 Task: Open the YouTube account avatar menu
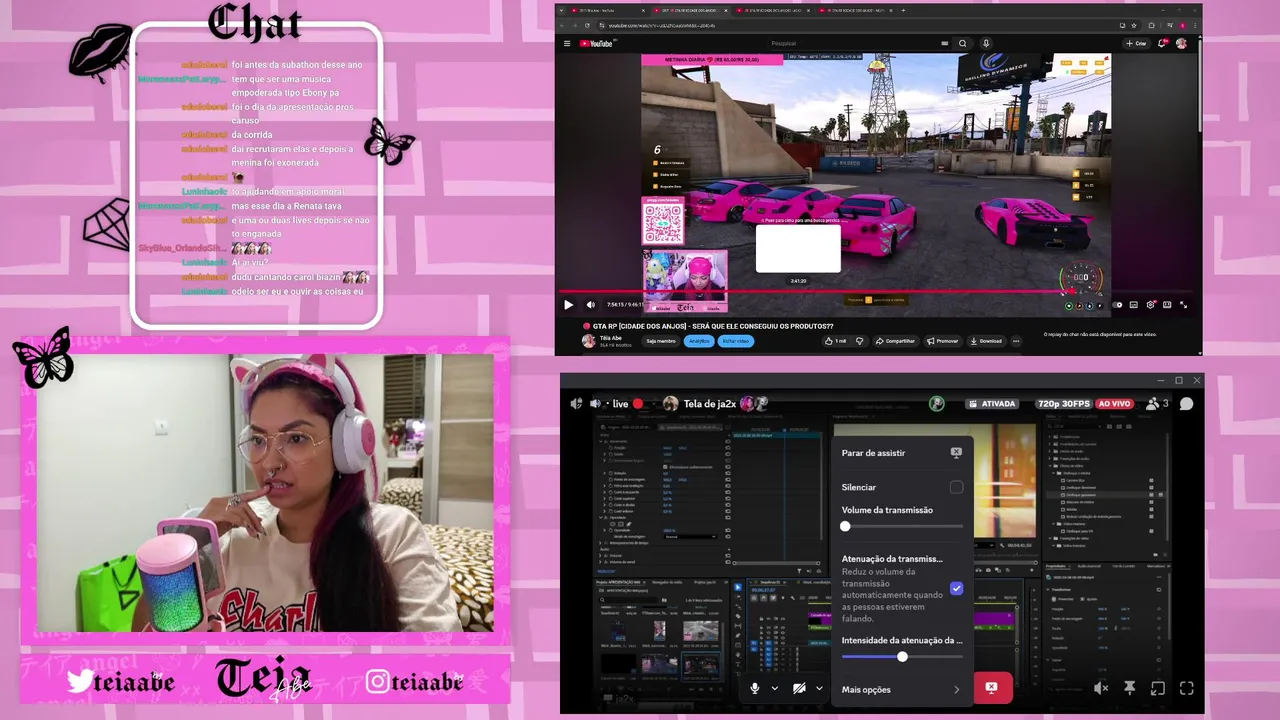[x=1181, y=43]
